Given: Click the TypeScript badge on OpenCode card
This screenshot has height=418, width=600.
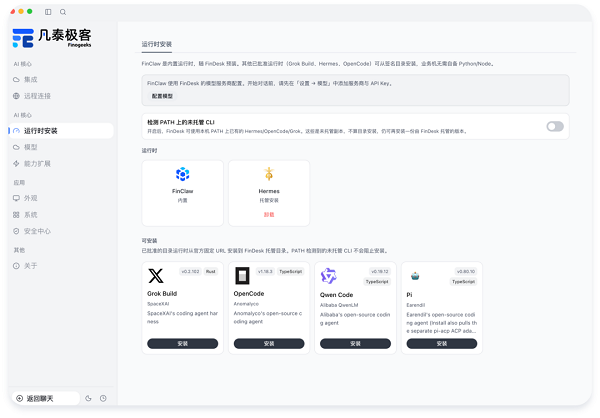Looking at the screenshot, I should 290,271.
